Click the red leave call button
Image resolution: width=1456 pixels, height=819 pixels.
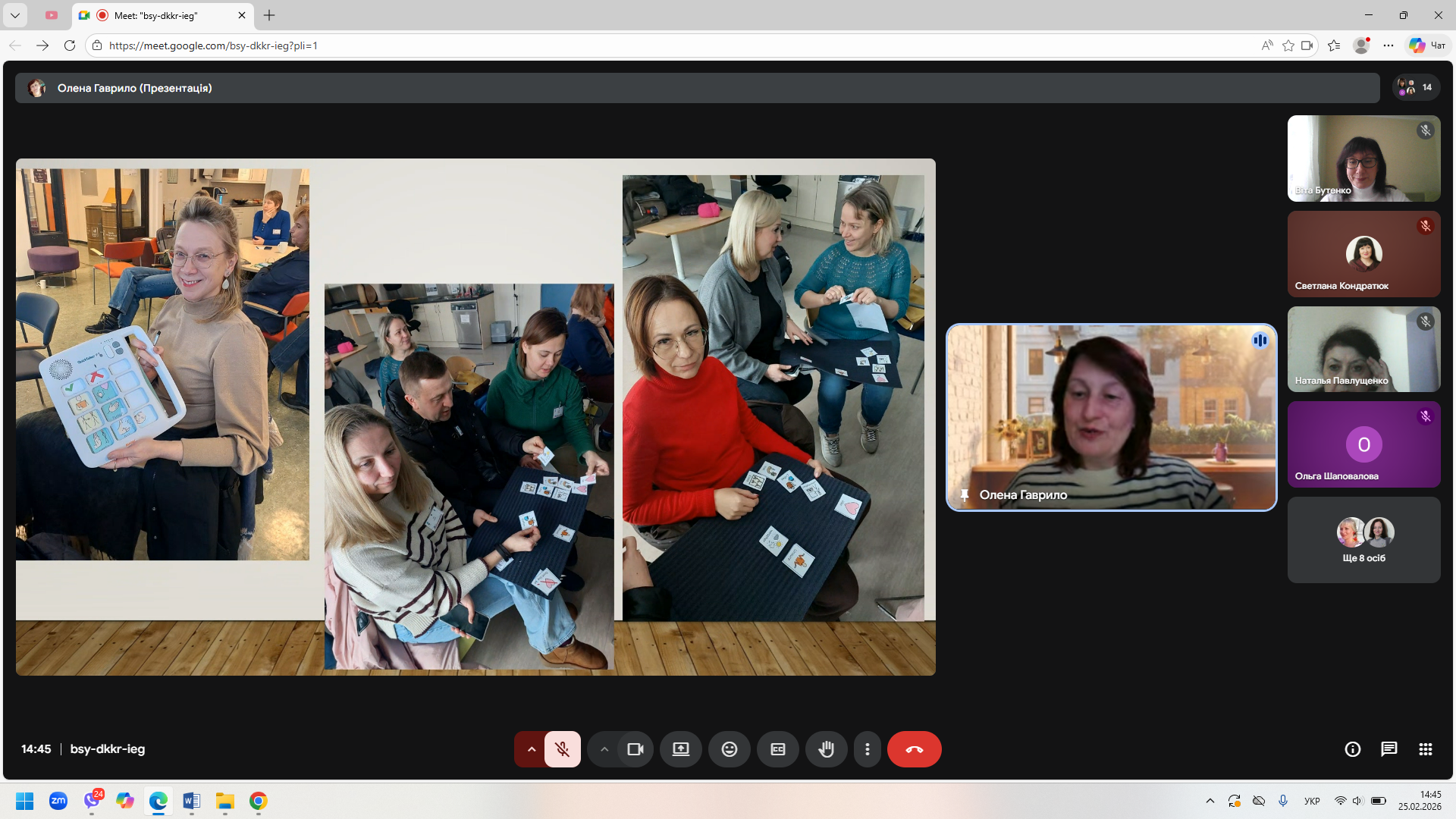[x=914, y=749]
